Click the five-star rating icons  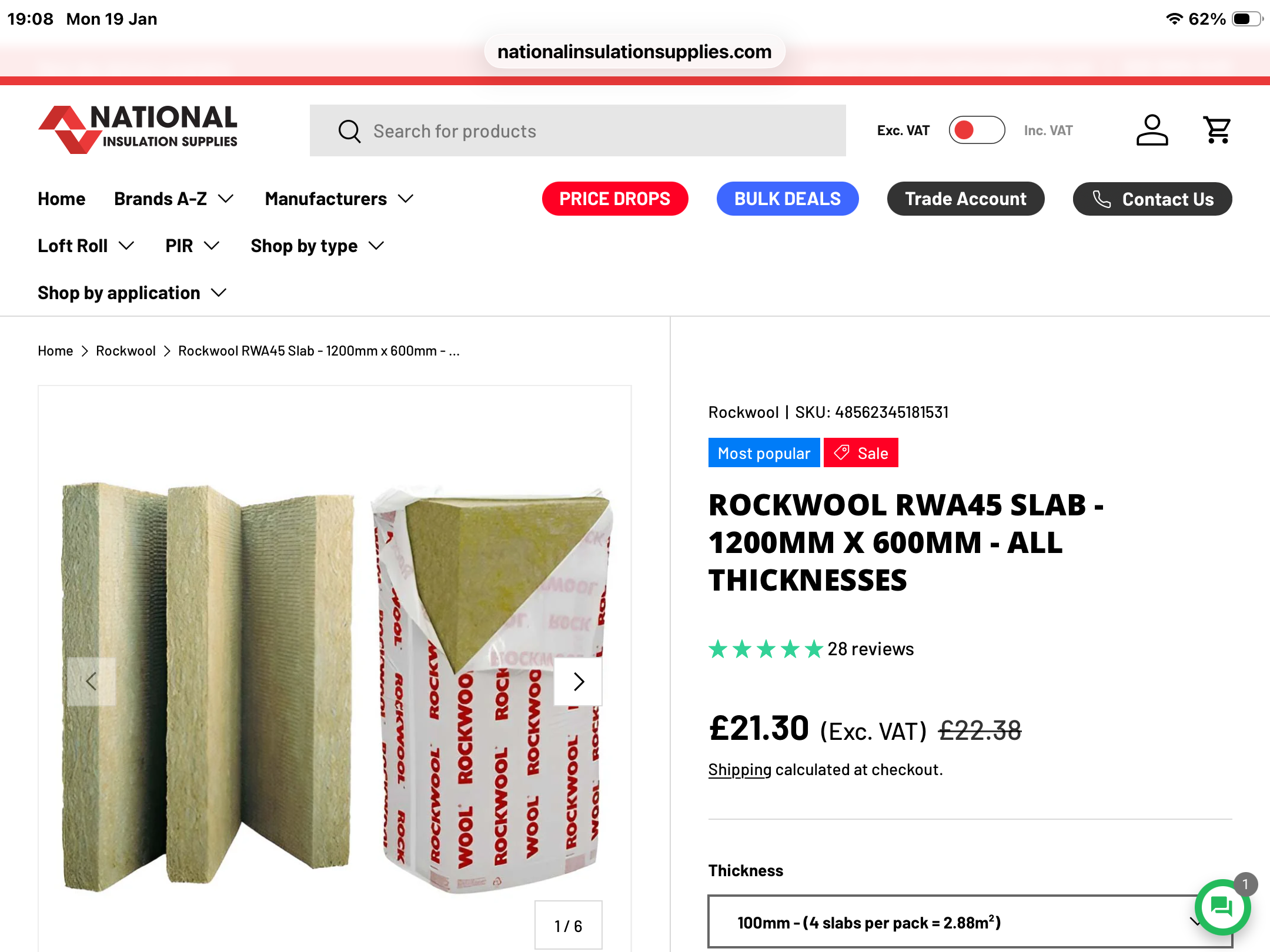click(766, 649)
